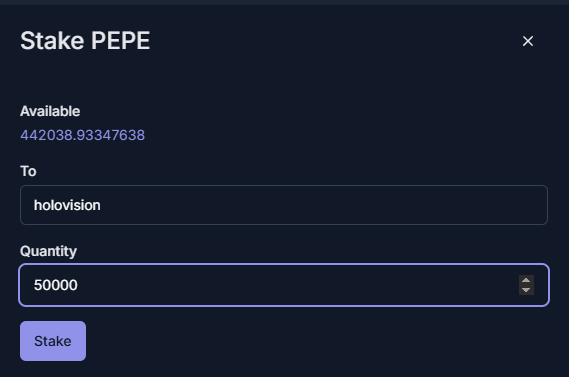569x377 pixels.
Task: Select the quantity spinner control
Action: [x=526, y=285]
